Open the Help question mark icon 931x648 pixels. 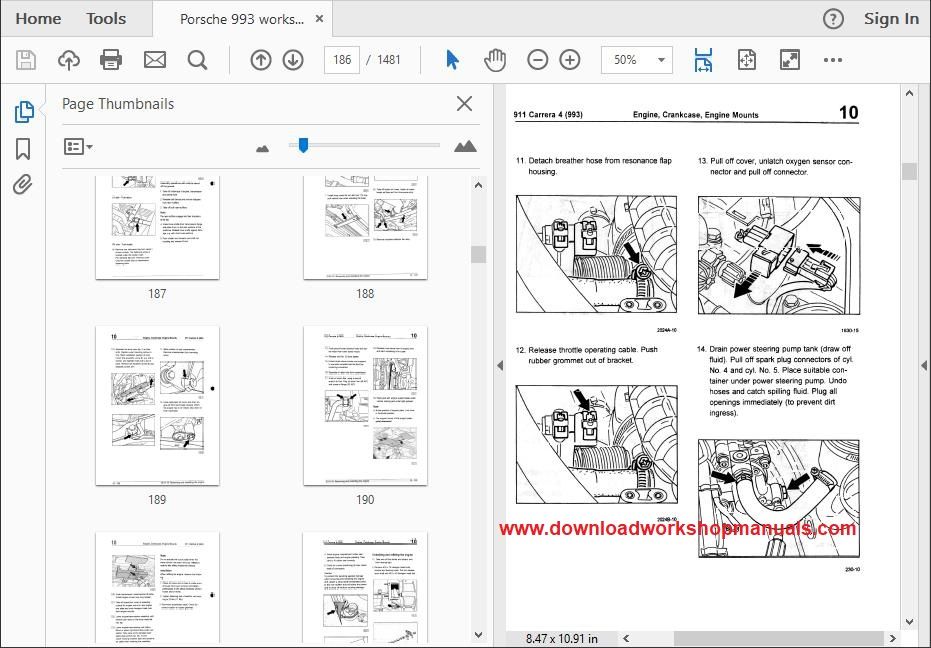tap(833, 19)
